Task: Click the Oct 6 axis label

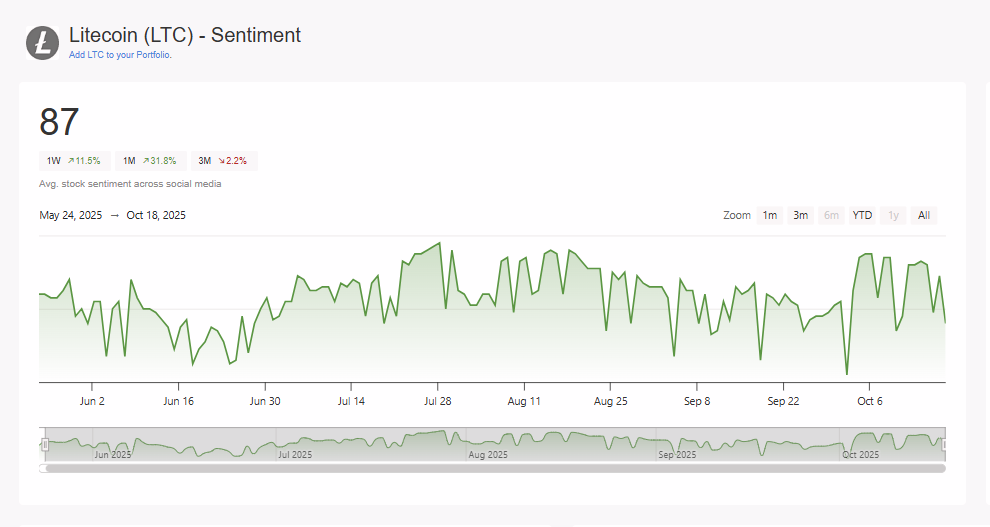Action: point(870,401)
